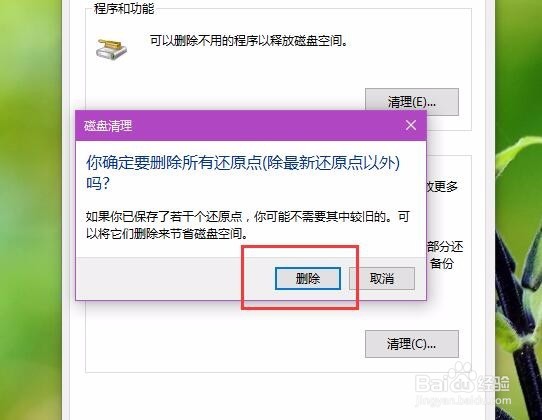
Task: Click the partially hidden 放更多 text
Action: point(442,187)
